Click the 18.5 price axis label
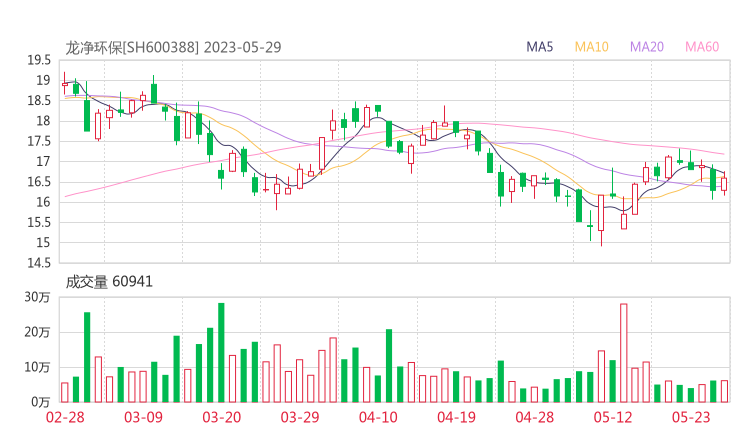This screenshot has height=440, width=740. (x=39, y=101)
